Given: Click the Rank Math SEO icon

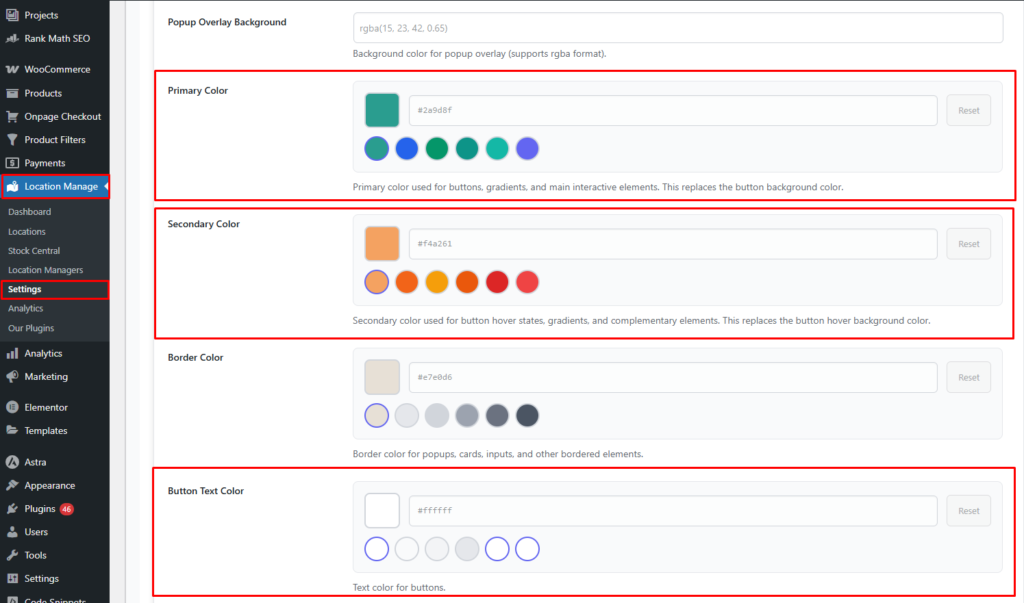Looking at the screenshot, I should 12,38.
